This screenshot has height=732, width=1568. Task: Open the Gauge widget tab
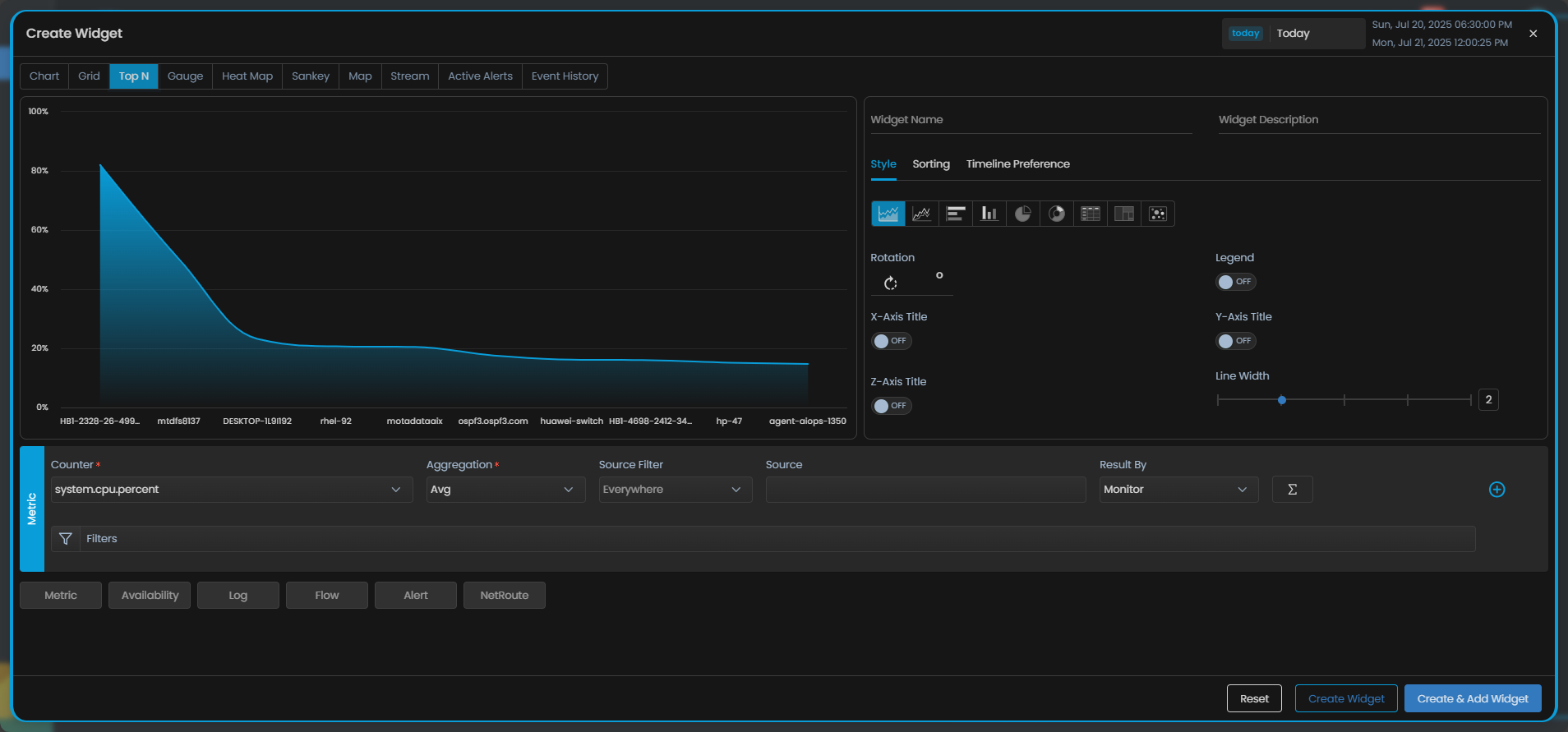(x=186, y=76)
